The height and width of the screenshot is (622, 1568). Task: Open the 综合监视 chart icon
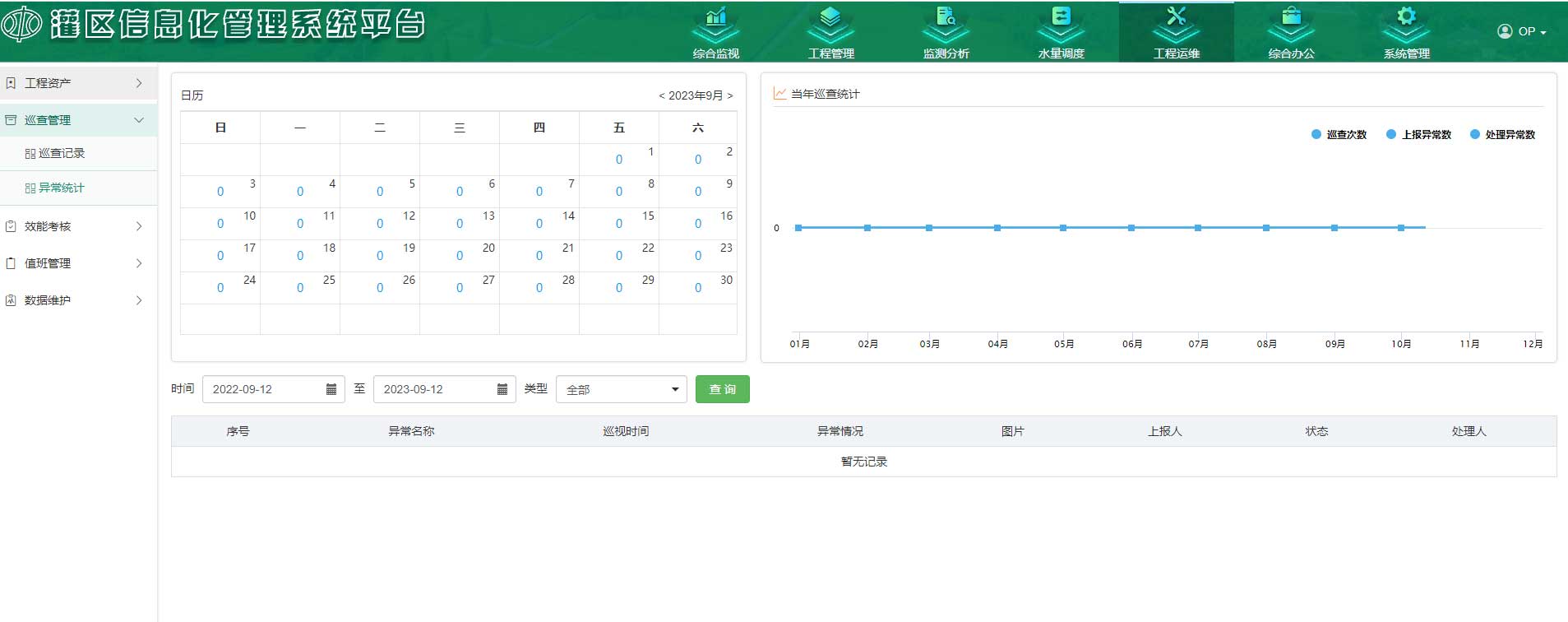coord(715,18)
